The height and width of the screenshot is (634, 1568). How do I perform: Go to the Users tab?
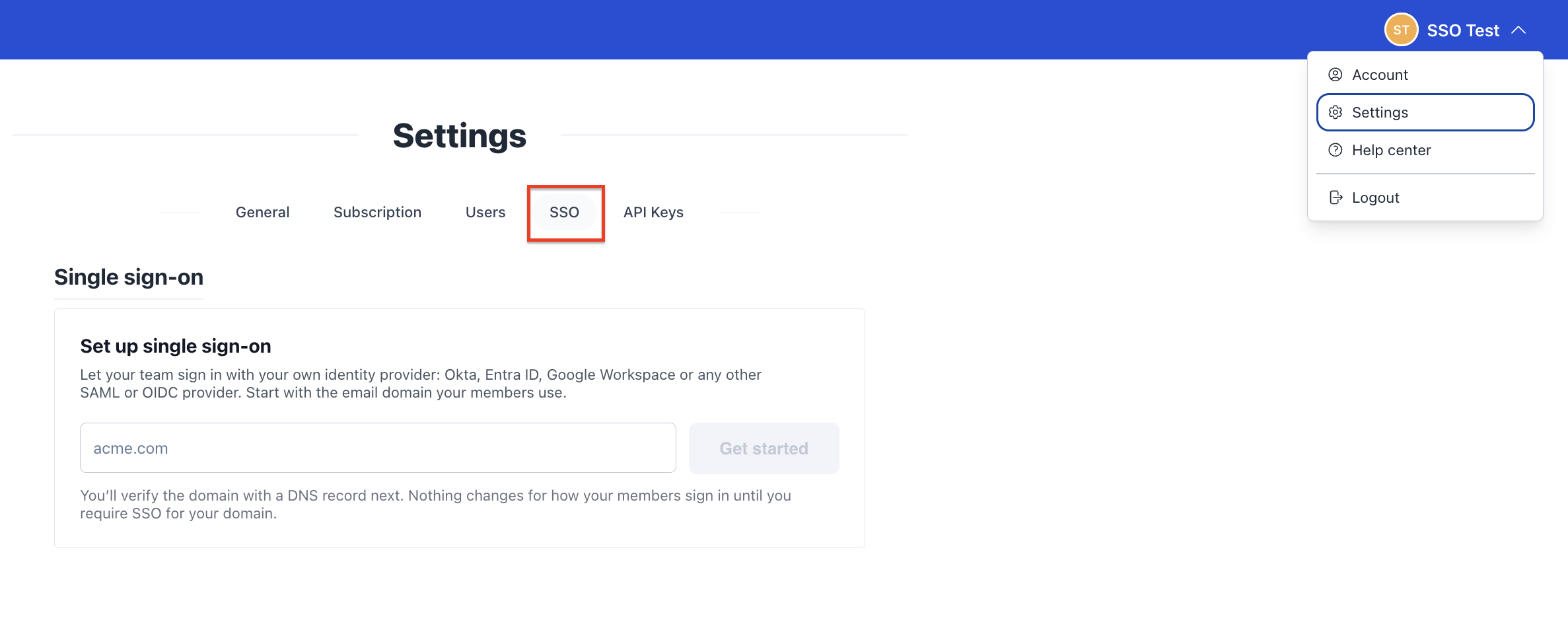pyautogui.click(x=485, y=212)
